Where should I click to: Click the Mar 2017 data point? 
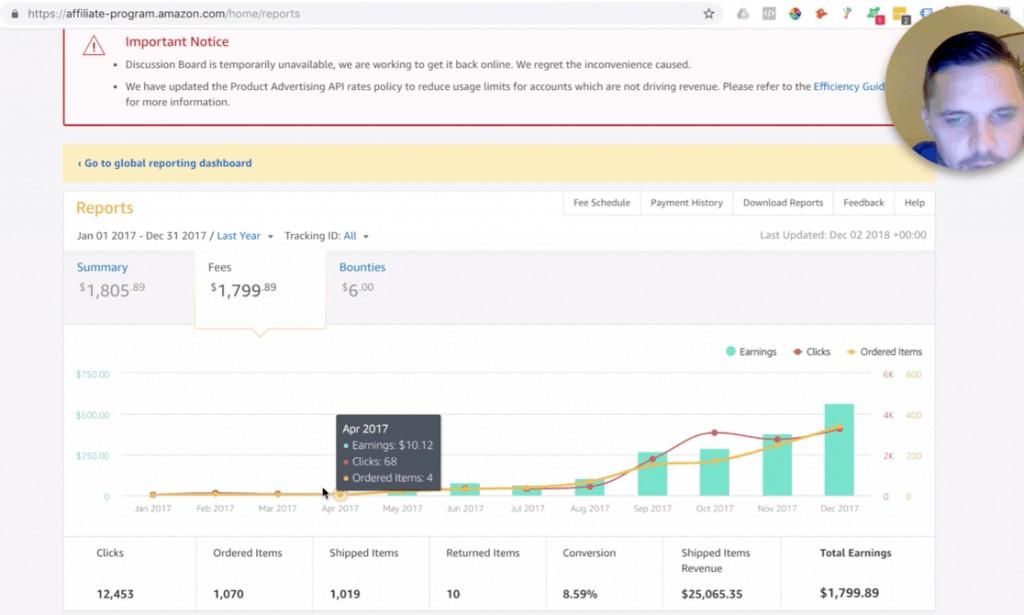click(x=278, y=494)
